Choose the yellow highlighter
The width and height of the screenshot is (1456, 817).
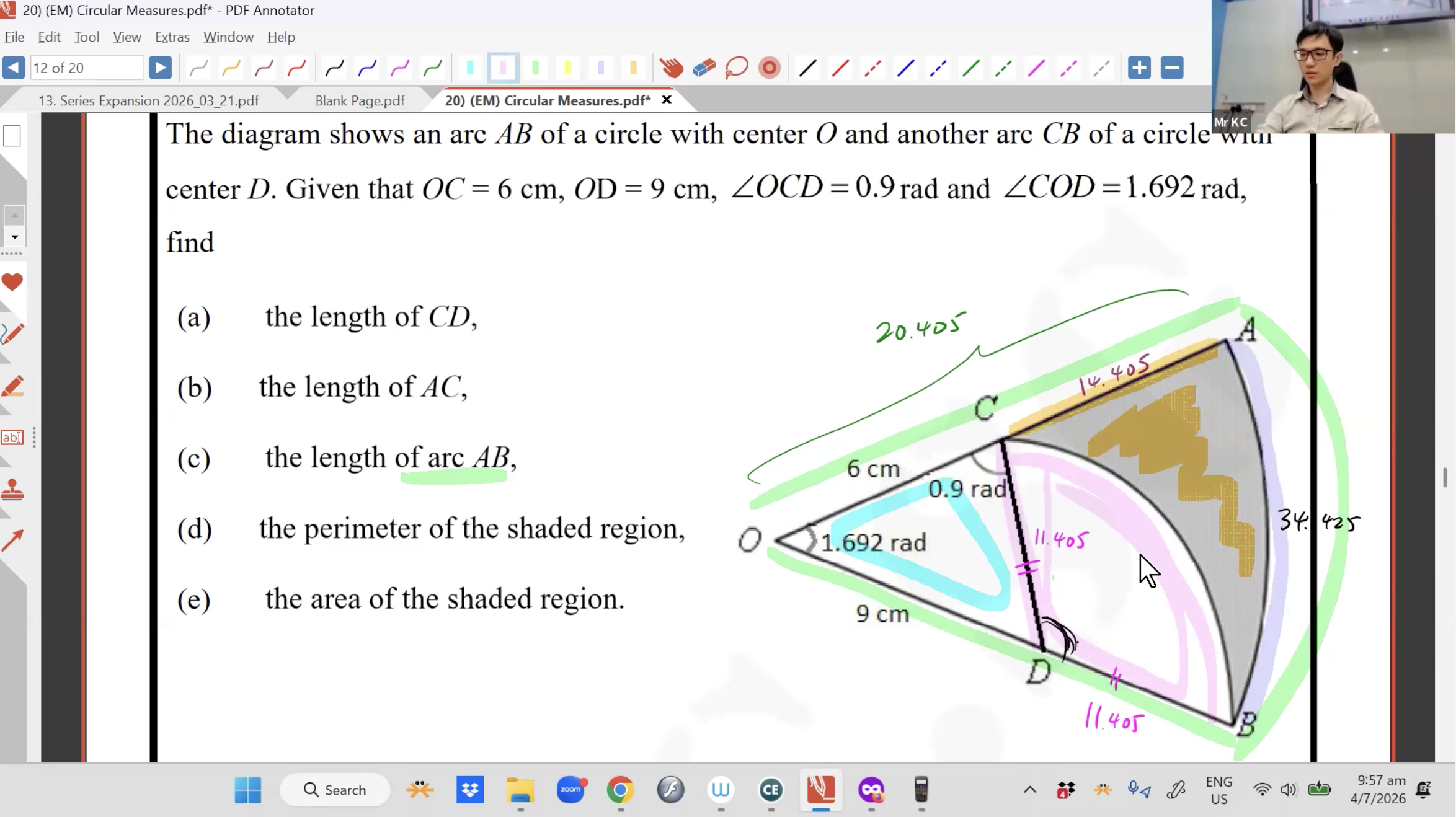pos(568,68)
